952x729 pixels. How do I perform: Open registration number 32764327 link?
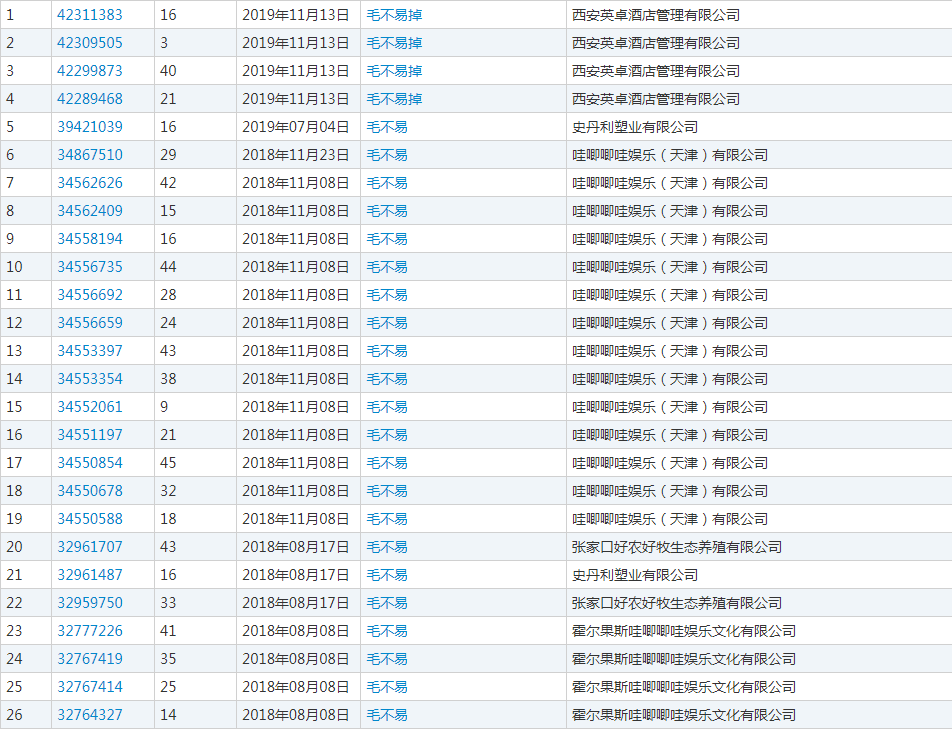[x=90, y=714]
